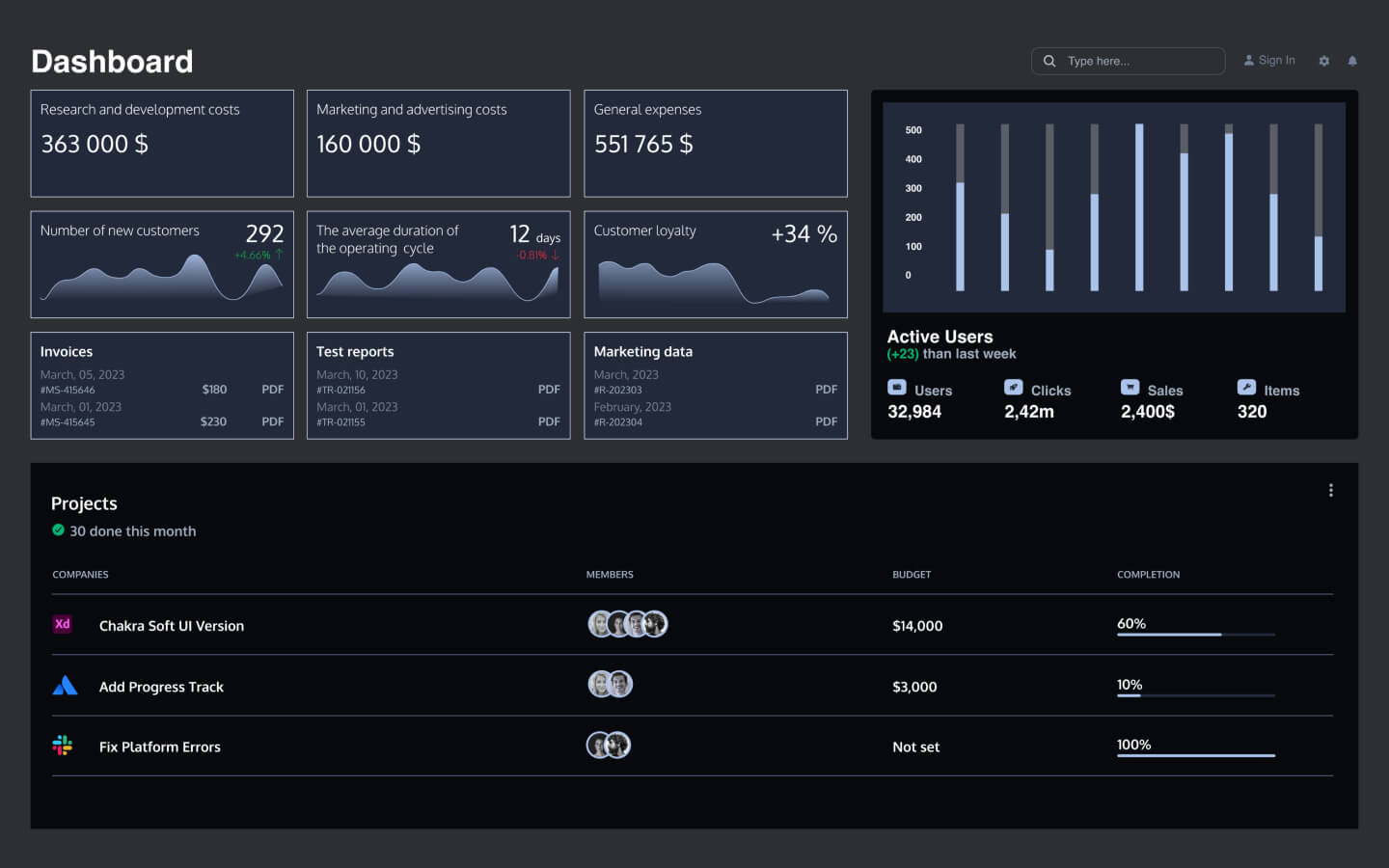Click the $14,000 budget value
This screenshot has width=1389, height=868.
coord(917,626)
